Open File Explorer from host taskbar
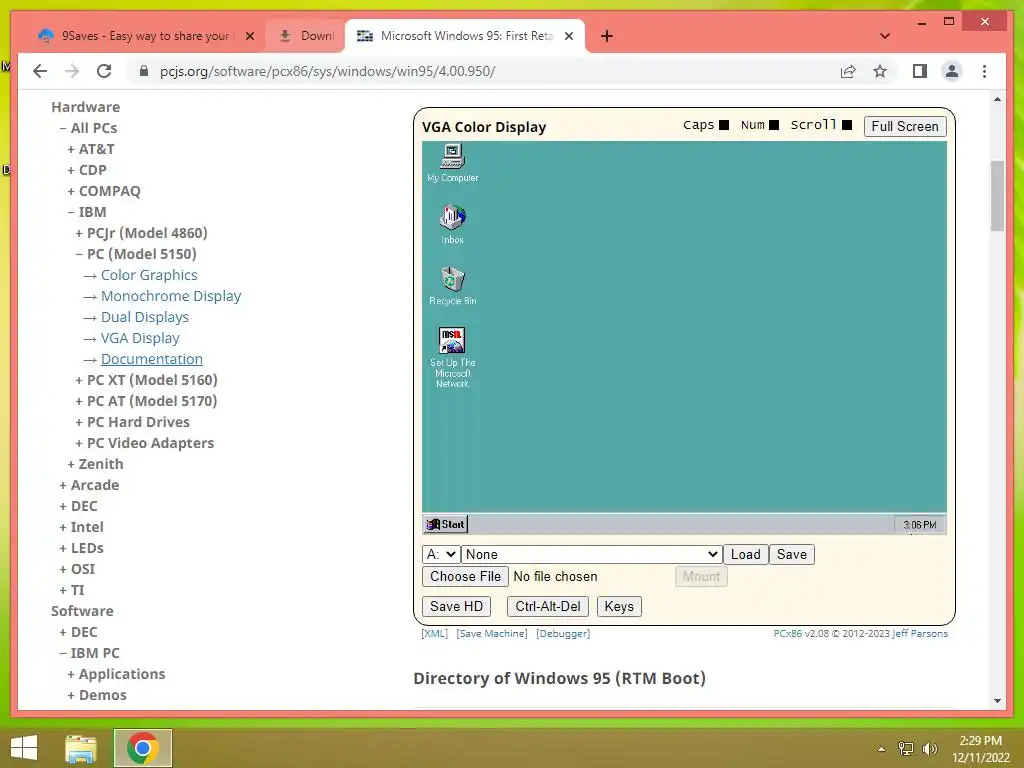Image resolution: width=1024 pixels, height=768 pixels. 81,748
